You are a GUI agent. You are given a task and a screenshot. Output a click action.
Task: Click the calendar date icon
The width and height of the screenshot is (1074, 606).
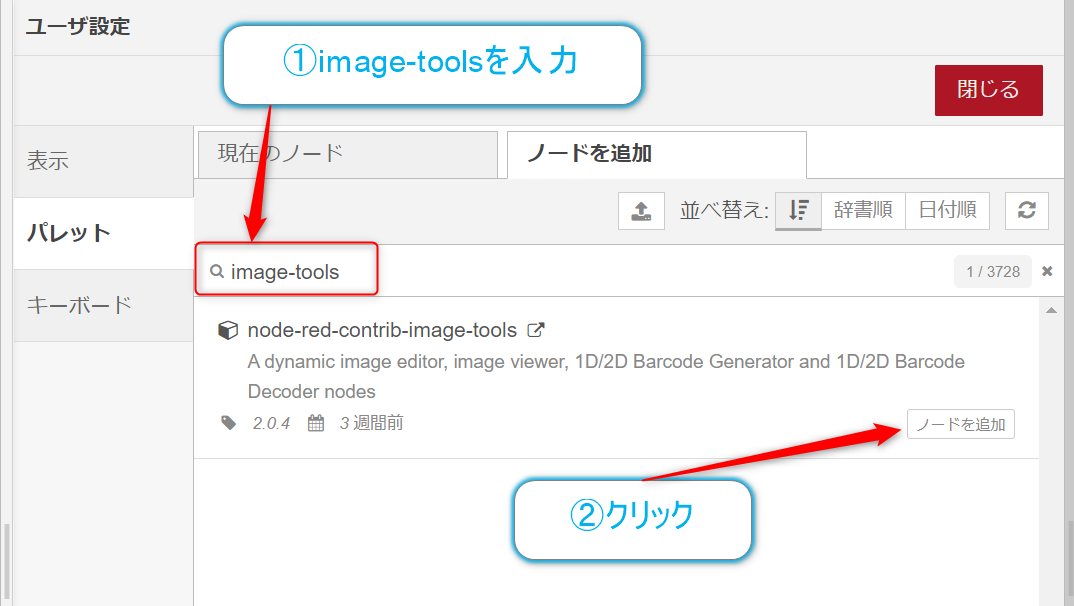[x=316, y=423]
